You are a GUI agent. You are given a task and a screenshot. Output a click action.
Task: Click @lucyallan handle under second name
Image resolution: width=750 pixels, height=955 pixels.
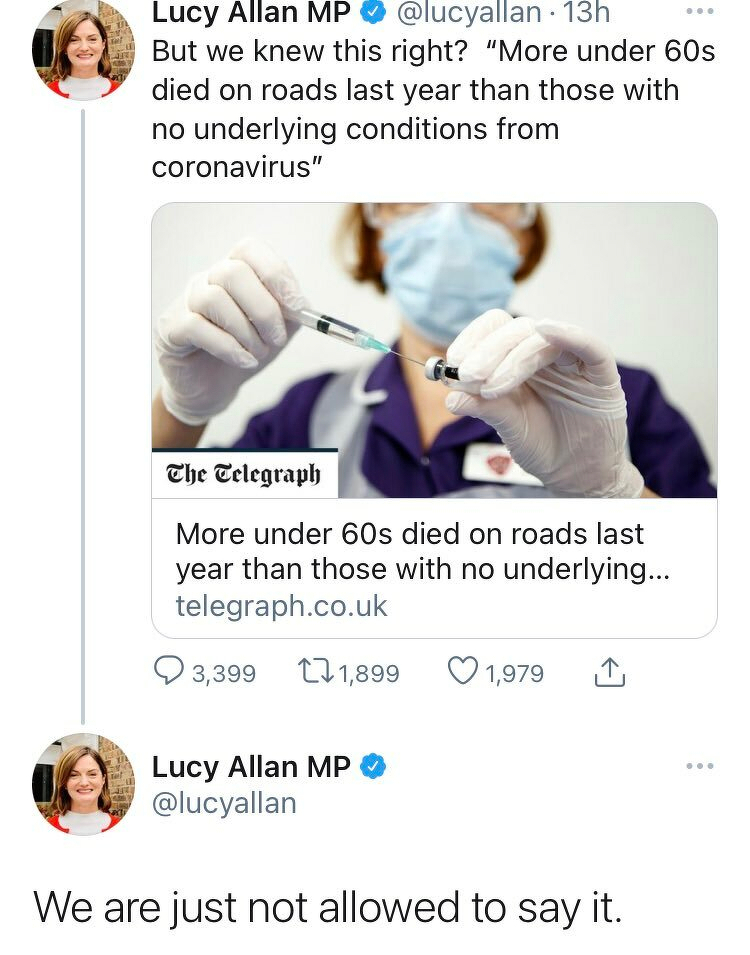(x=223, y=803)
